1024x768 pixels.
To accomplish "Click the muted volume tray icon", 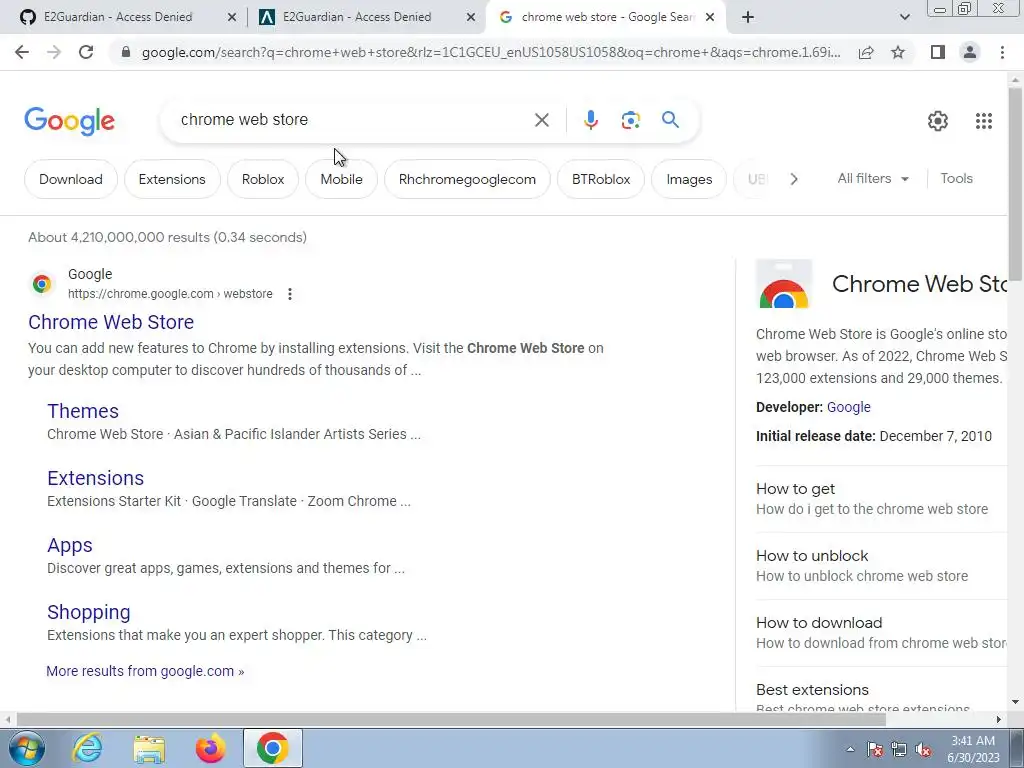I will [923, 749].
